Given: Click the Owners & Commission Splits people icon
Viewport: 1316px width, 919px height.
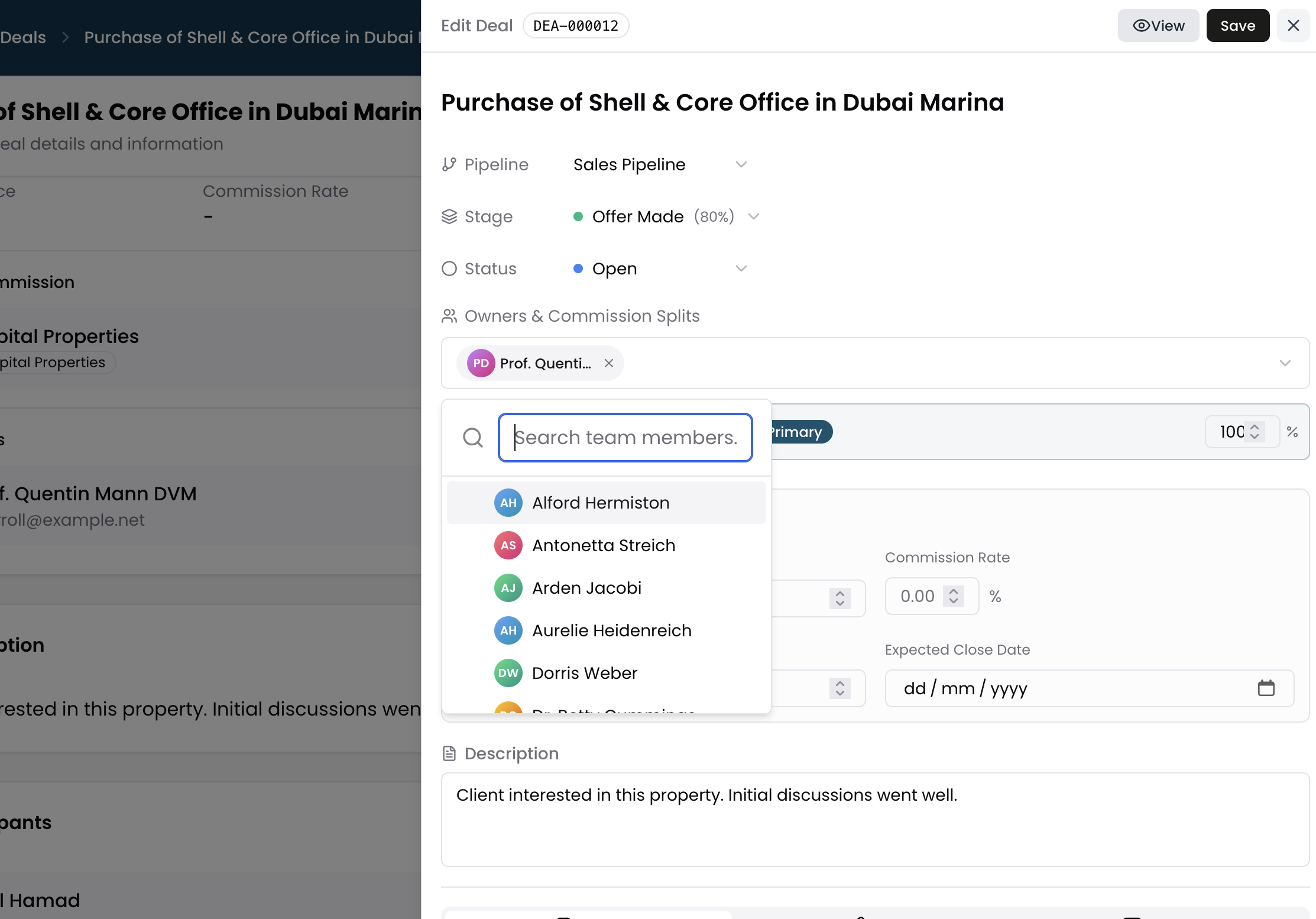Looking at the screenshot, I should pos(449,316).
